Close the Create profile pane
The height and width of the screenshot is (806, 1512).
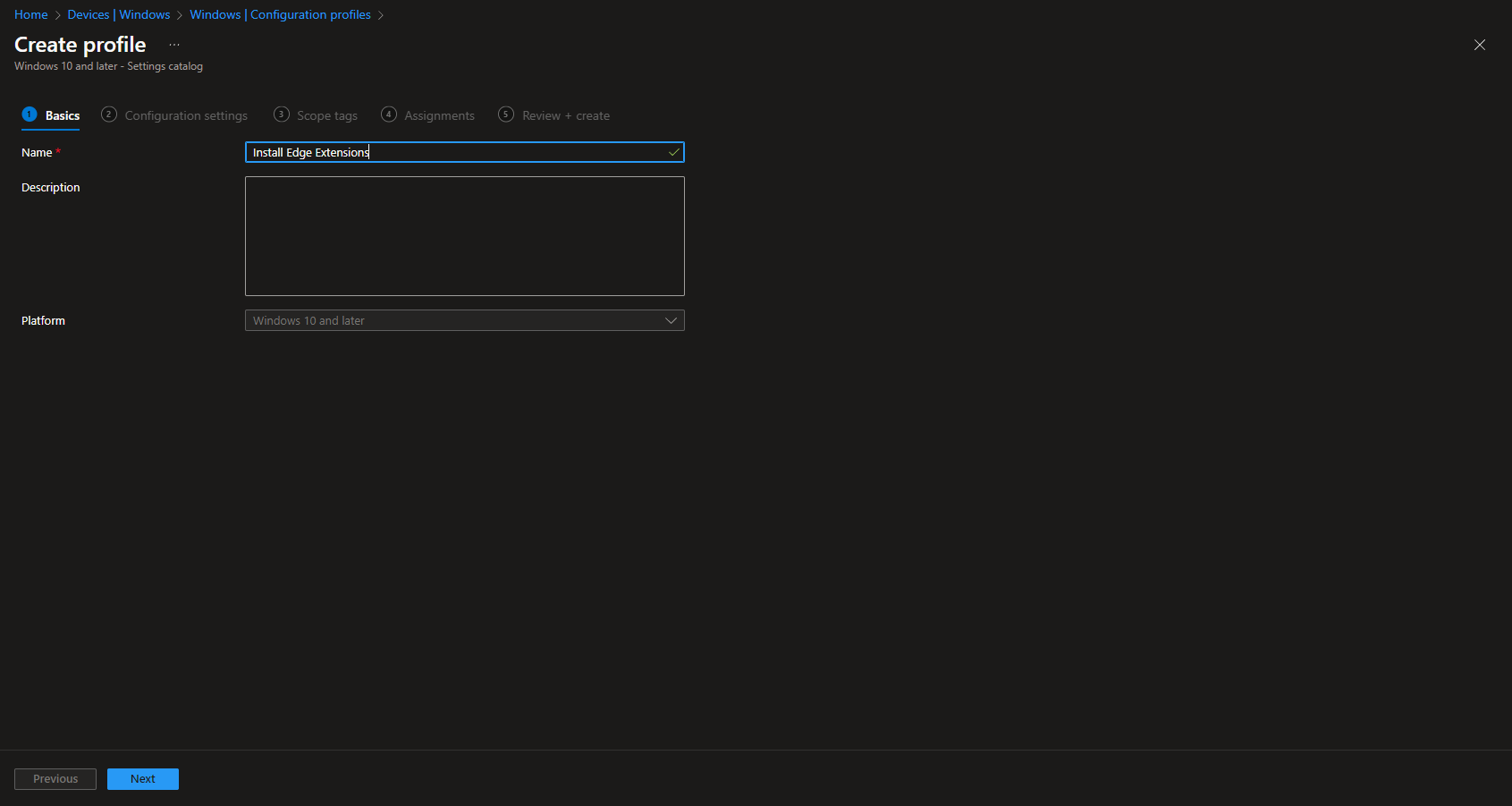click(x=1480, y=44)
